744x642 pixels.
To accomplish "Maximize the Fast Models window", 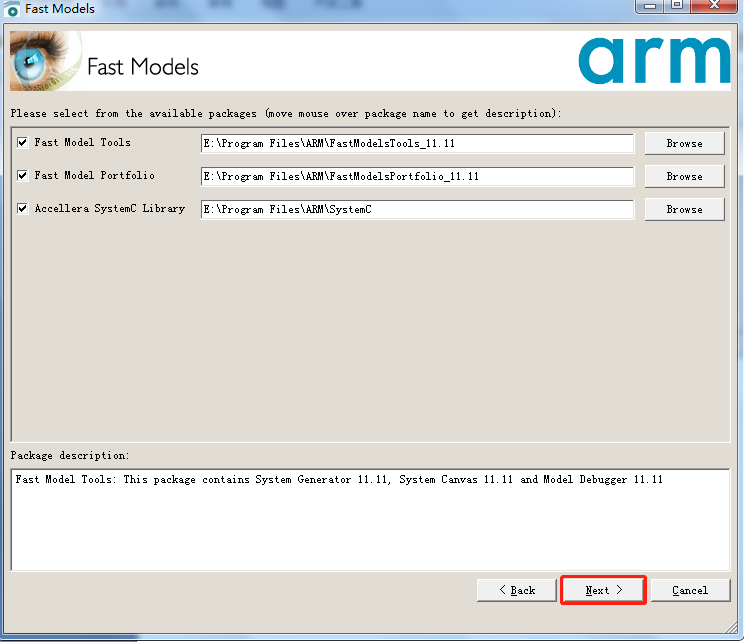I will click(677, 6).
